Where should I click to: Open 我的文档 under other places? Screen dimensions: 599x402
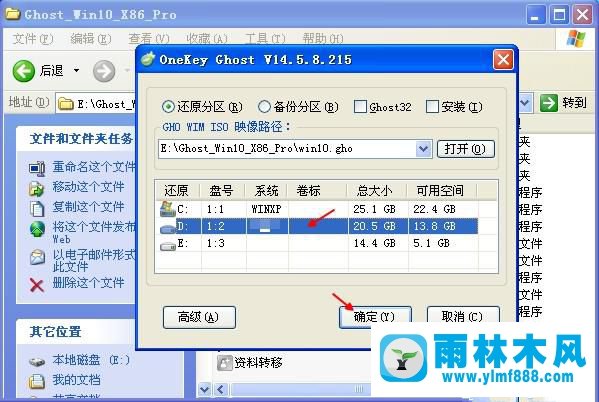click(x=76, y=379)
